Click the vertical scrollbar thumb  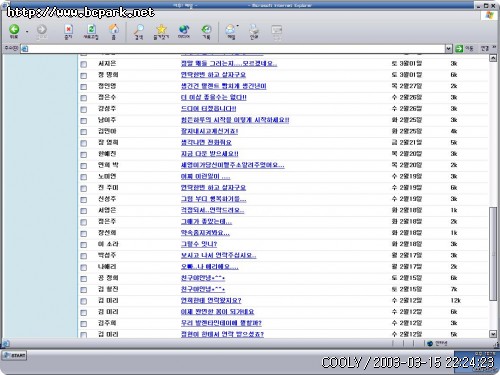click(493, 254)
